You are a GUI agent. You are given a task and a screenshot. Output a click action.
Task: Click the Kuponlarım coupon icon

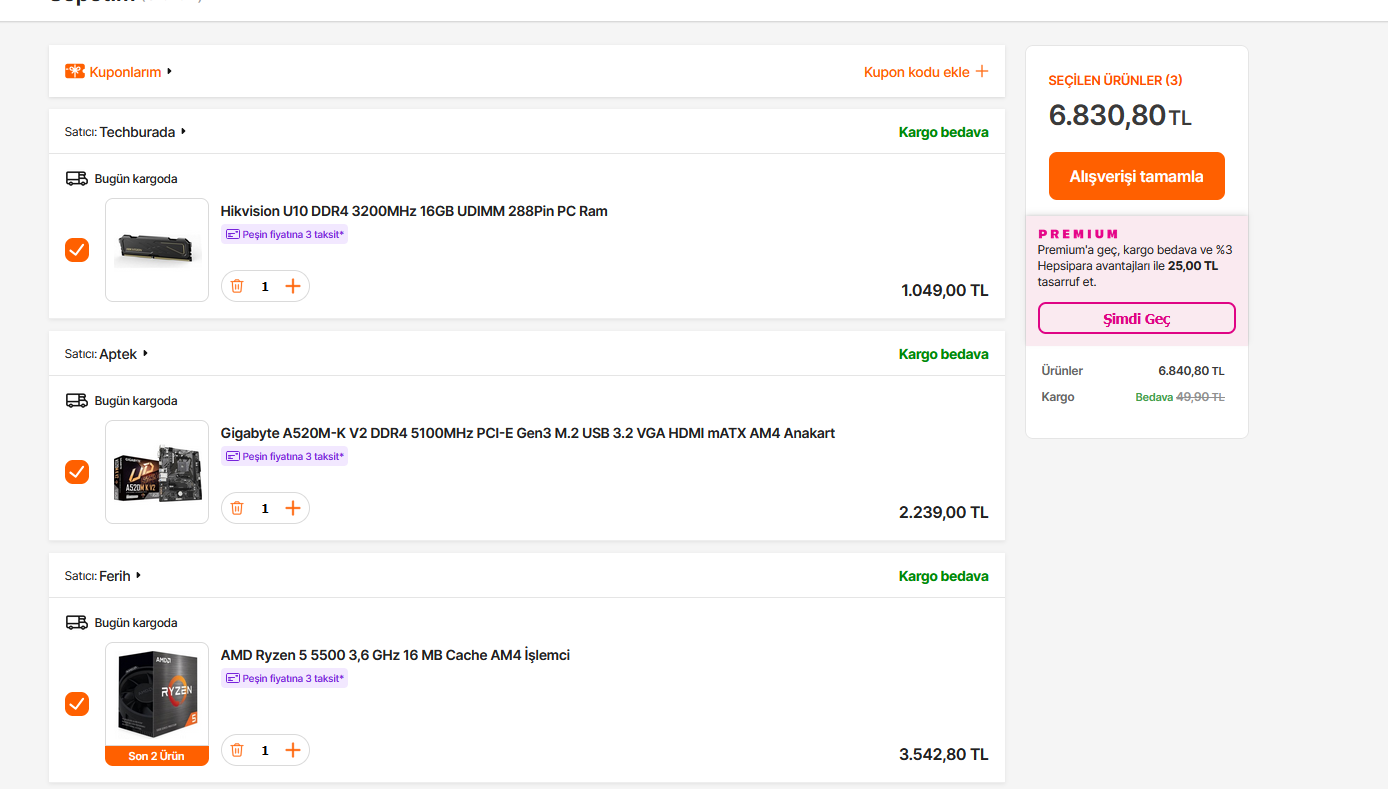(x=75, y=72)
